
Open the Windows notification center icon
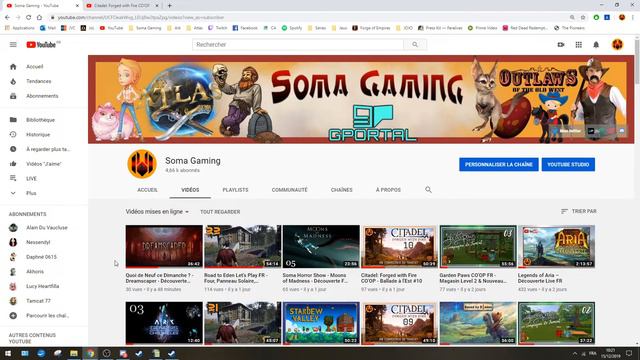629,353
